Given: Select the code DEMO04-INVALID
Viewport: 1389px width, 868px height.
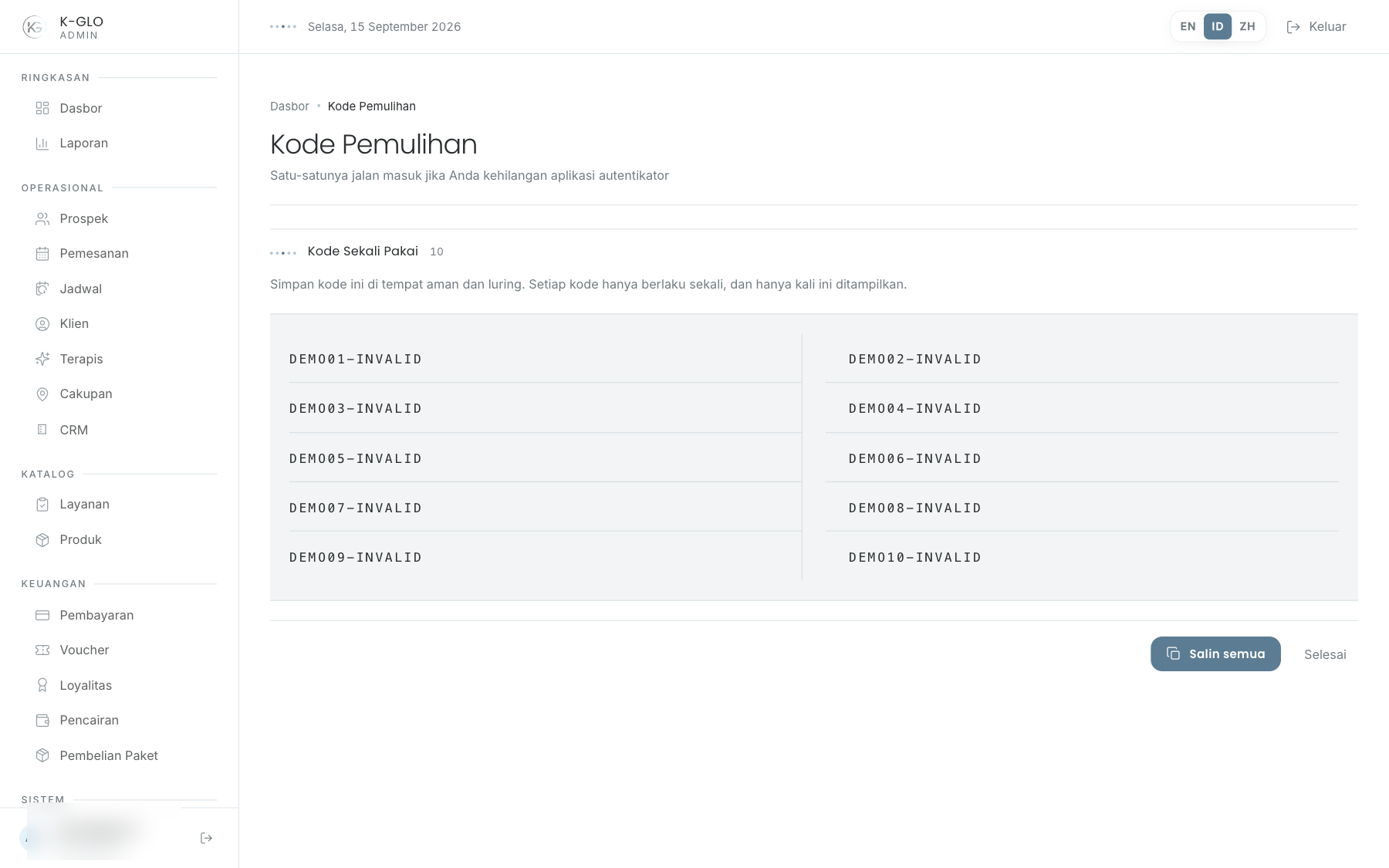Looking at the screenshot, I should coord(915,408).
